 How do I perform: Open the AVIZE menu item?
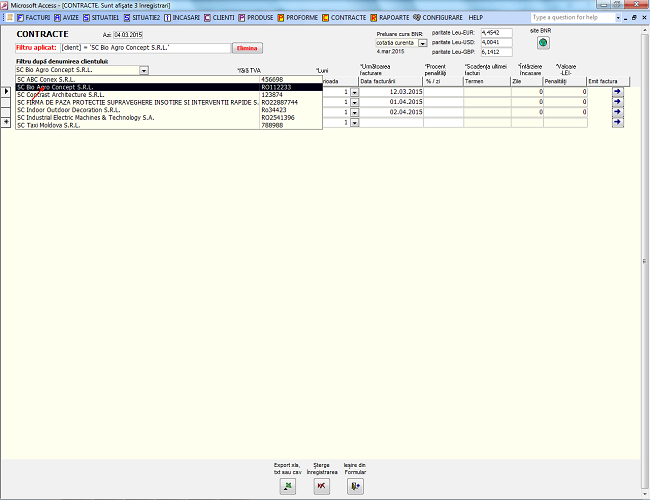pos(66,17)
